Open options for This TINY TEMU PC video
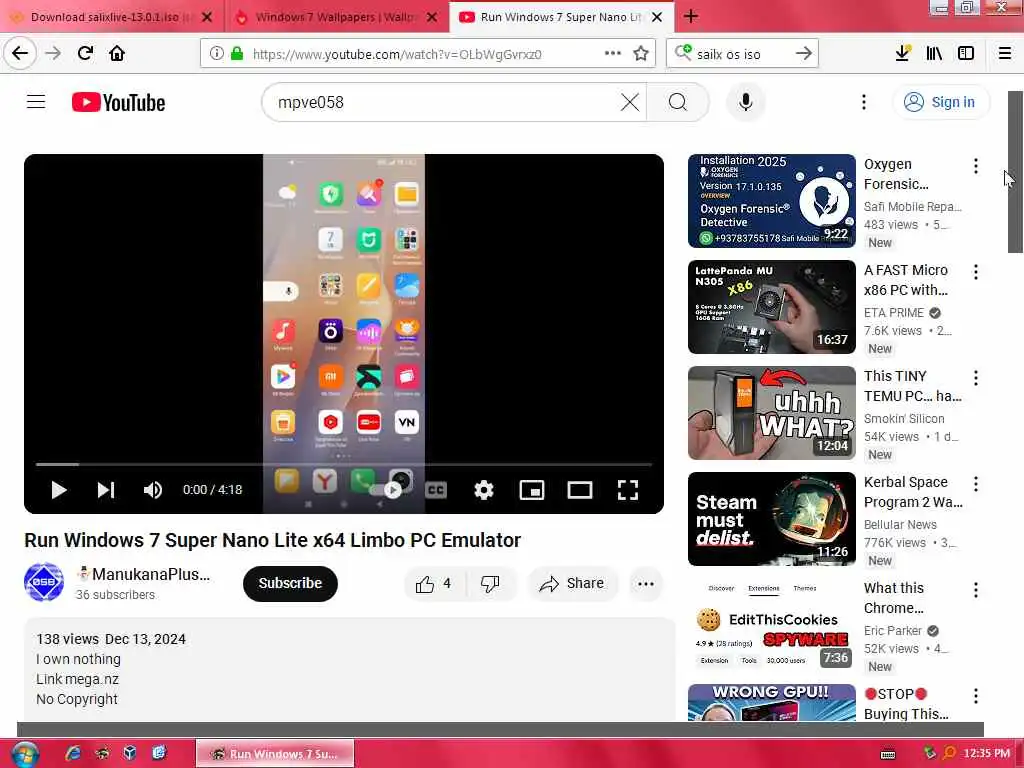Screen dimensions: 1024x768 pyautogui.click(x=976, y=377)
